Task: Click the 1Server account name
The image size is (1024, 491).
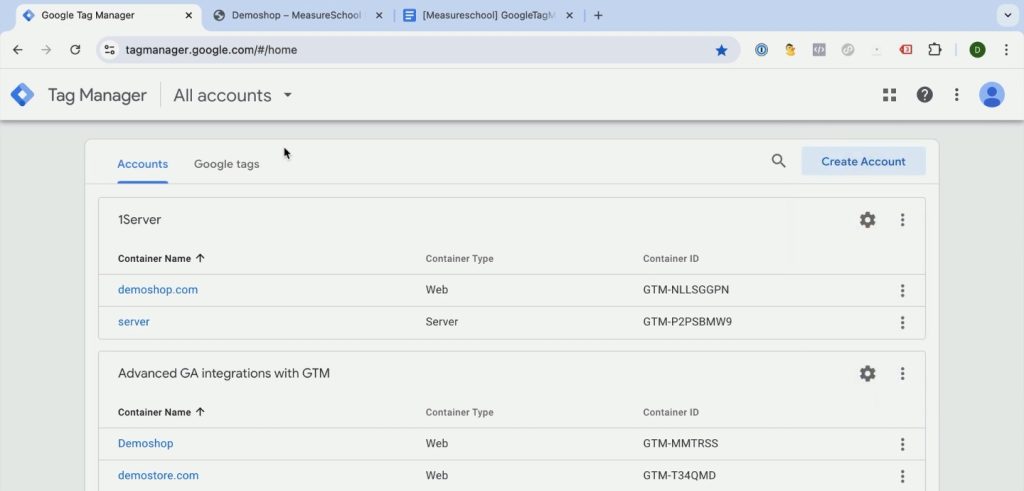Action: [139, 220]
